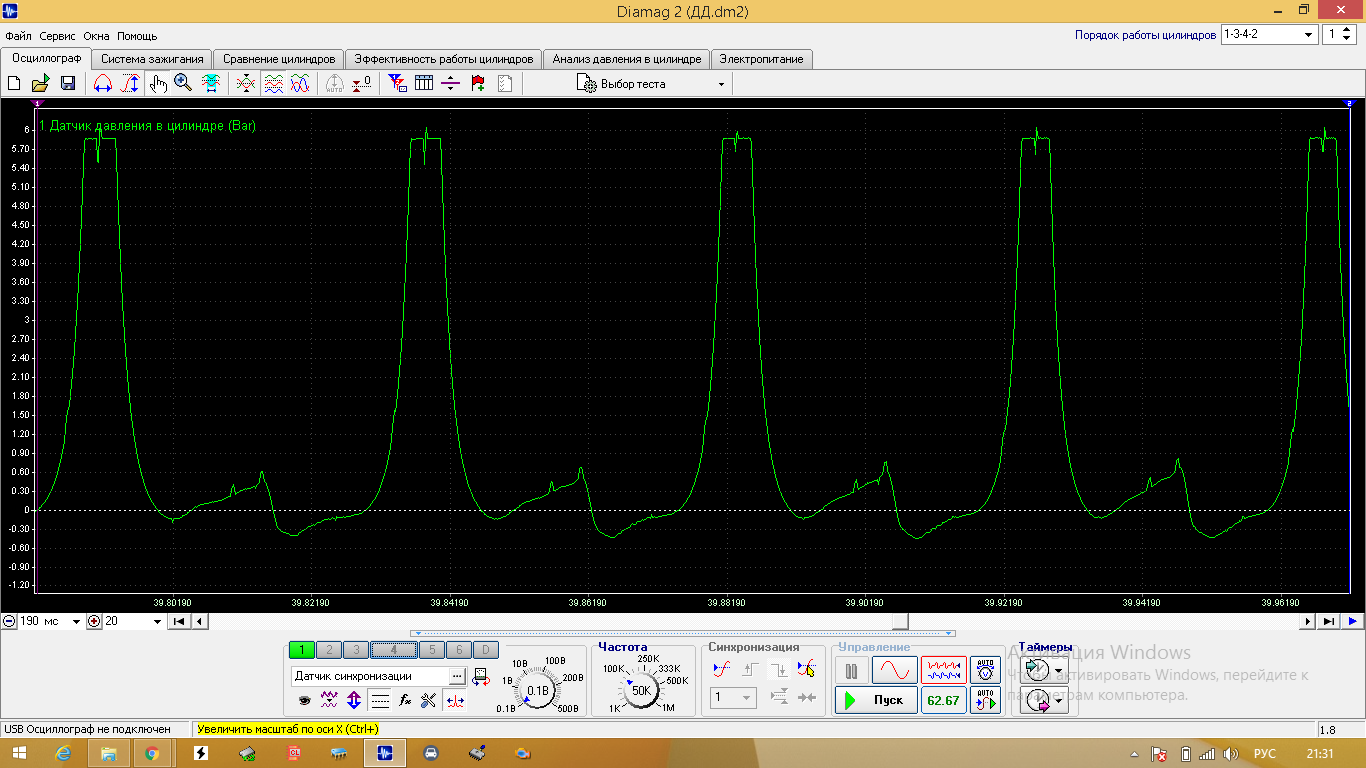Viewport: 1366px width, 768px height.
Task: Open channel settings wrench icon
Action: [x=429, y=701]
